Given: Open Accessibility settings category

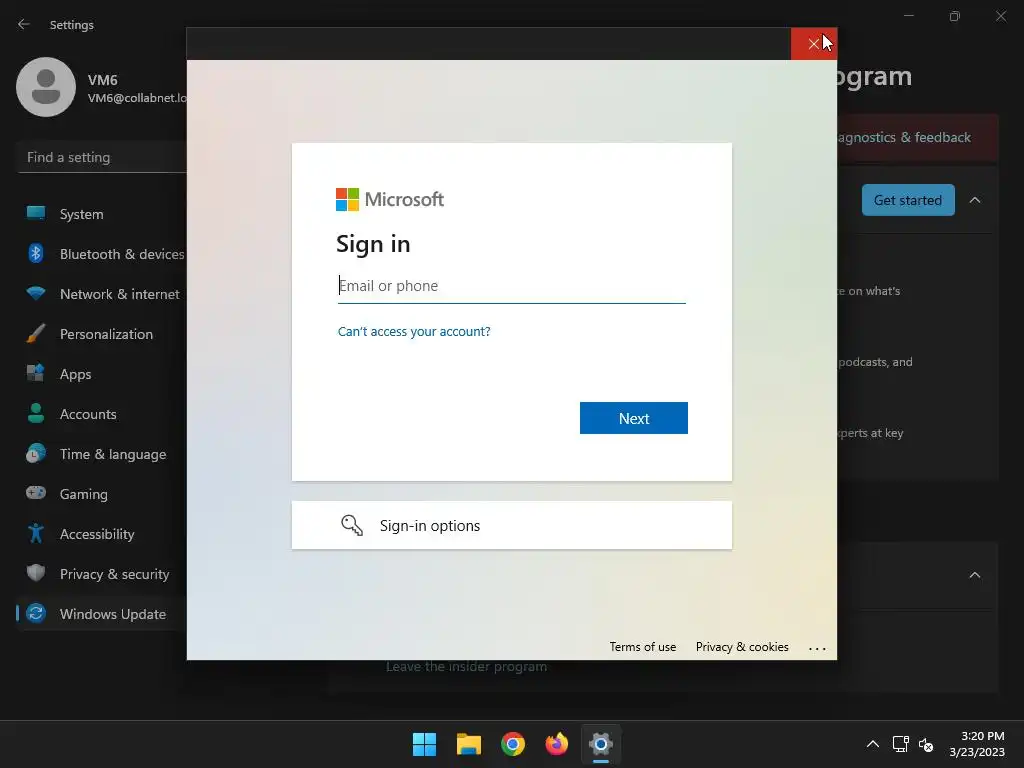Looking at the screenshot, I should 101,534.
